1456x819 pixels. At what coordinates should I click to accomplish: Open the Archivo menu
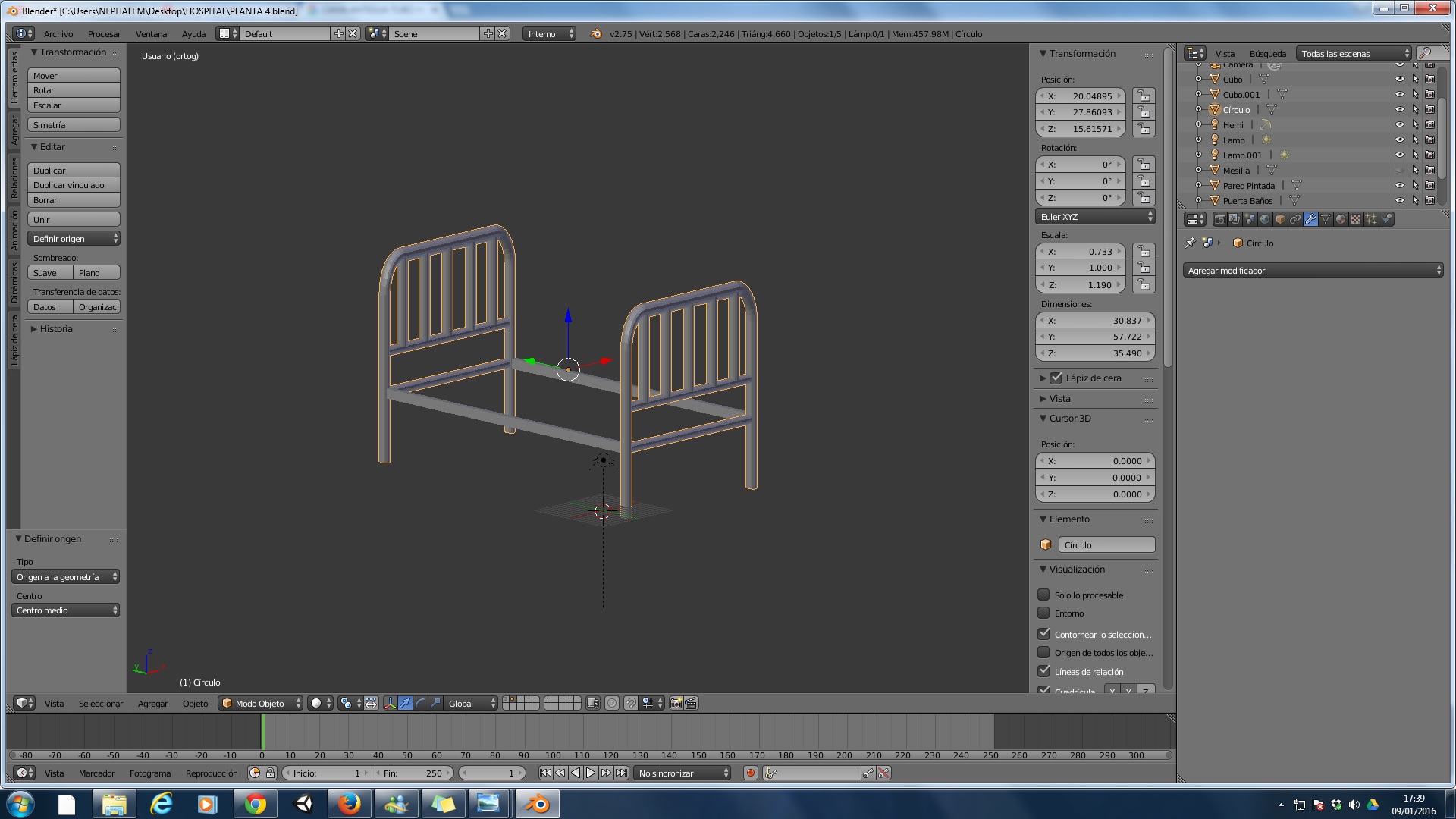click(58, 34)
